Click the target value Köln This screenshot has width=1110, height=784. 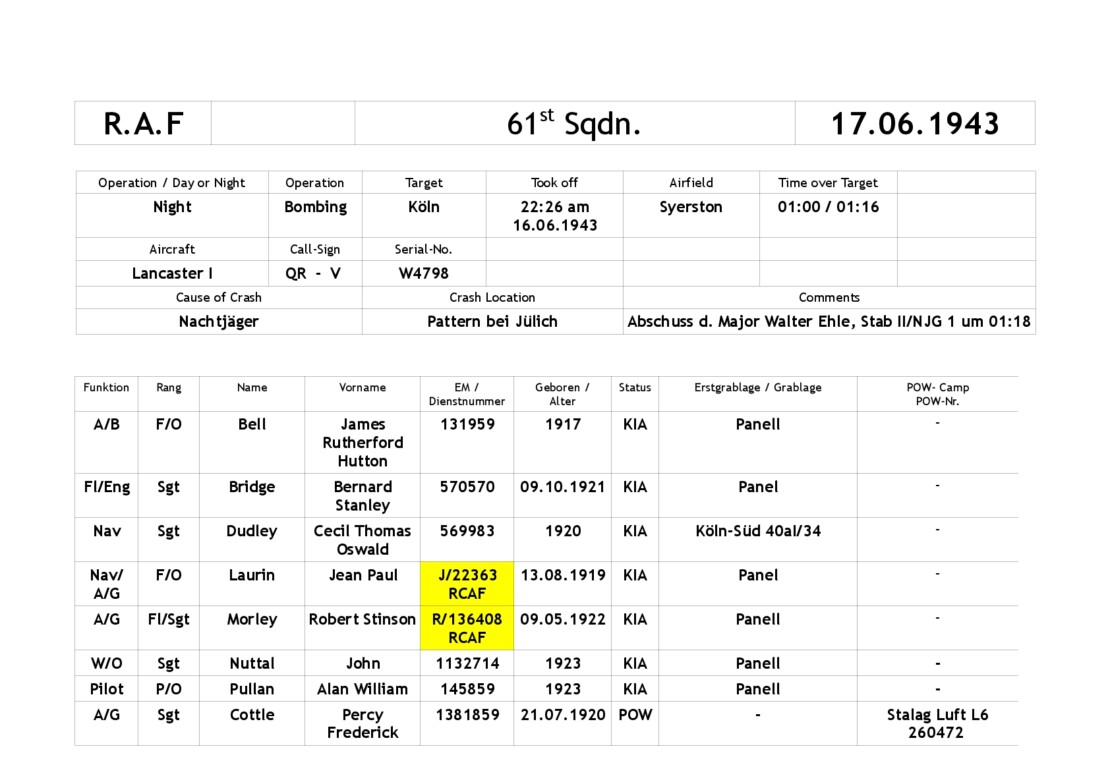pos(423,207)
